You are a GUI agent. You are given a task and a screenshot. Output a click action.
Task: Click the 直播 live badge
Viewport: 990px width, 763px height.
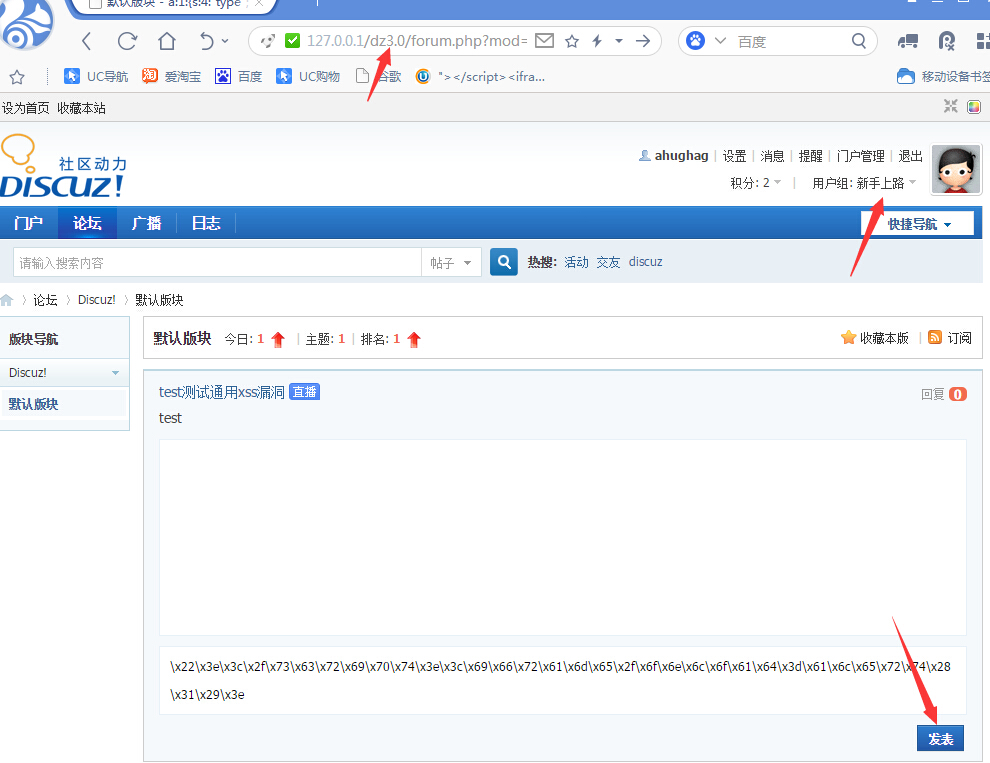(x=304, y=392)
